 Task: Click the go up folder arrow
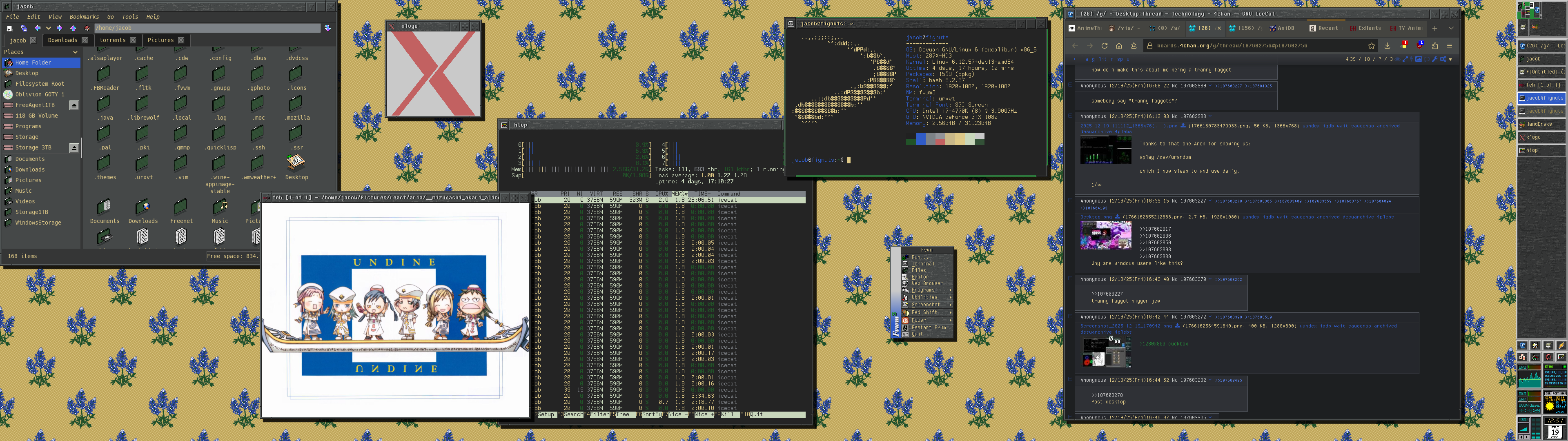pyautogui.click(x=73, y=29)
